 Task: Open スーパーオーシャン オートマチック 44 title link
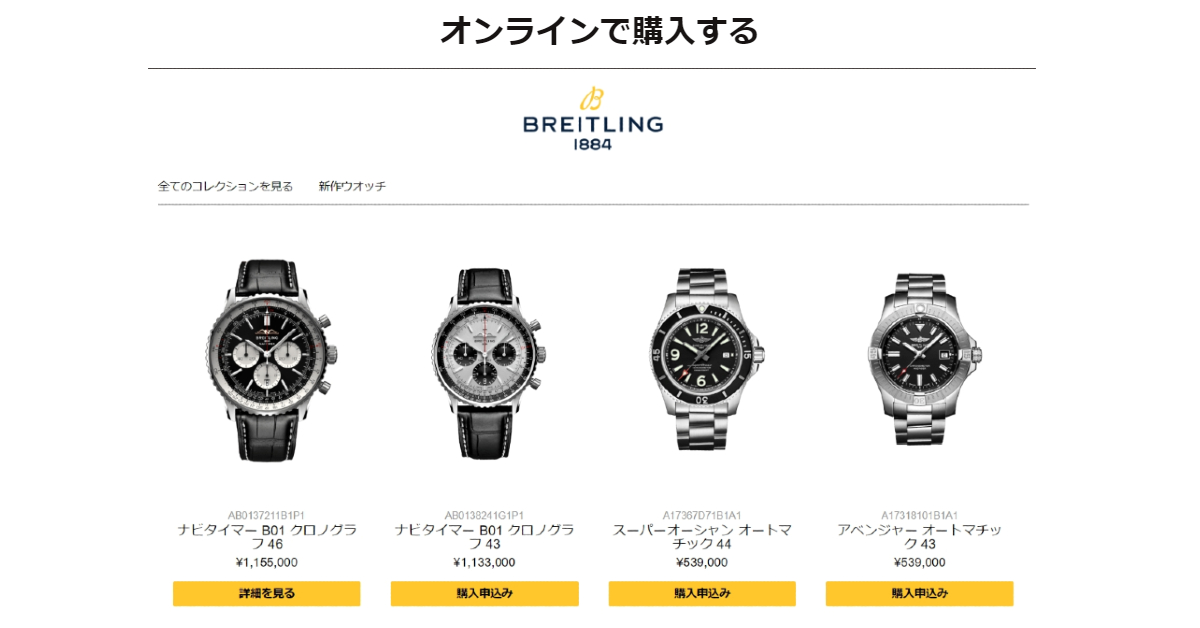point(702,537)
